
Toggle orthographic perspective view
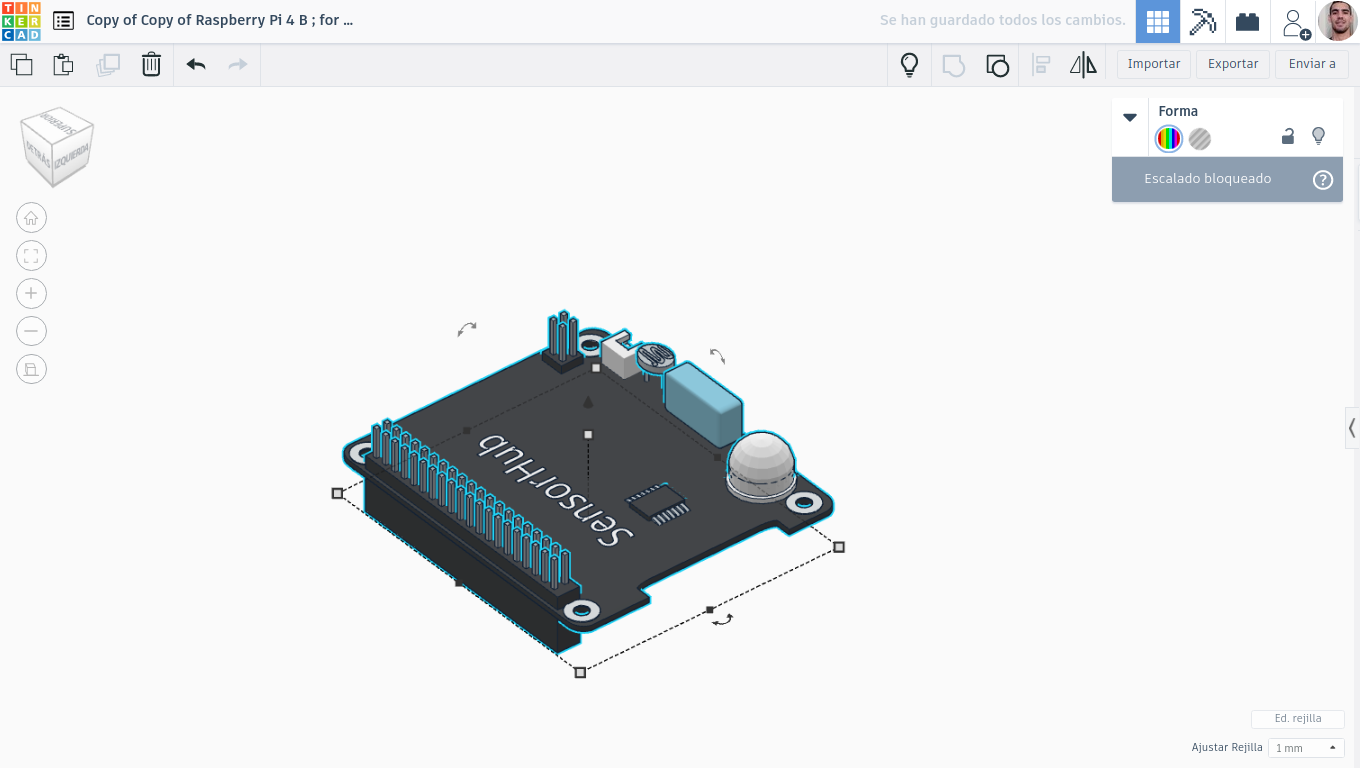coord(31,369)
